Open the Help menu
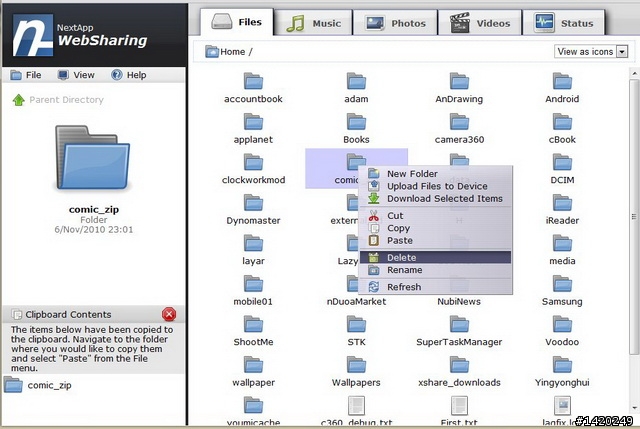 coord(129,75)
